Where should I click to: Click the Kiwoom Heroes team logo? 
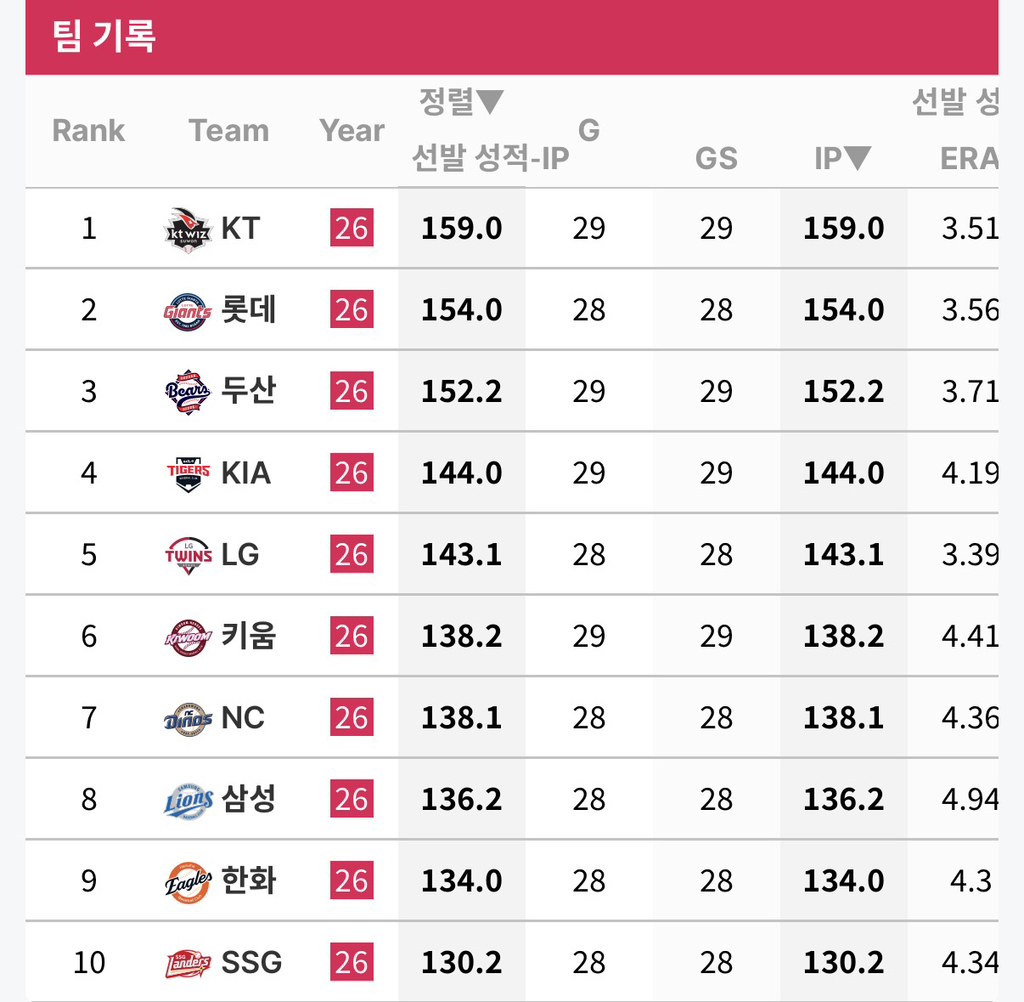click(x=188, y=638)
